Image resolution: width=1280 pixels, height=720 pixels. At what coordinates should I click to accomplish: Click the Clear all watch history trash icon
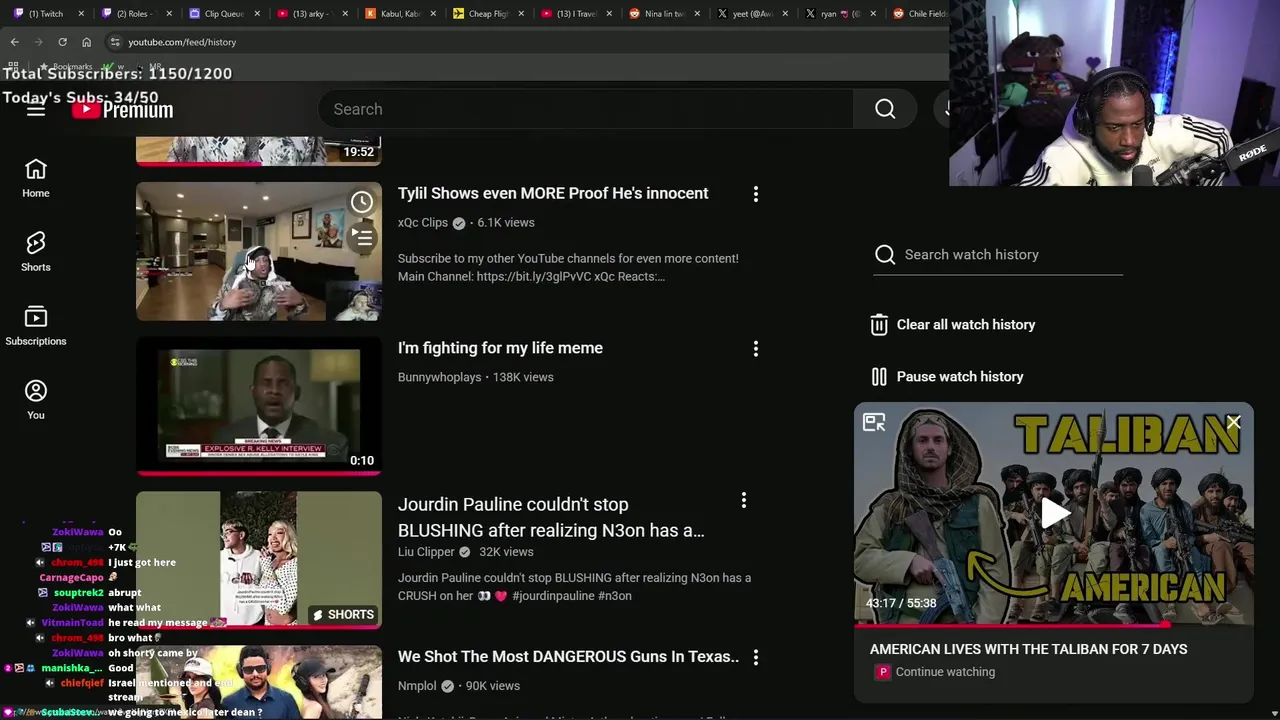(879, 325)
